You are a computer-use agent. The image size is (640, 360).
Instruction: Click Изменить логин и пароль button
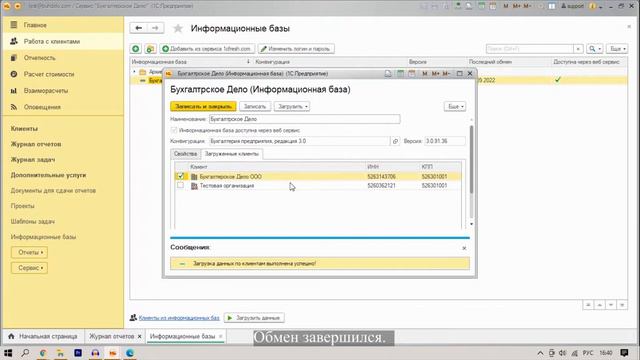click(x=296, y=49)
